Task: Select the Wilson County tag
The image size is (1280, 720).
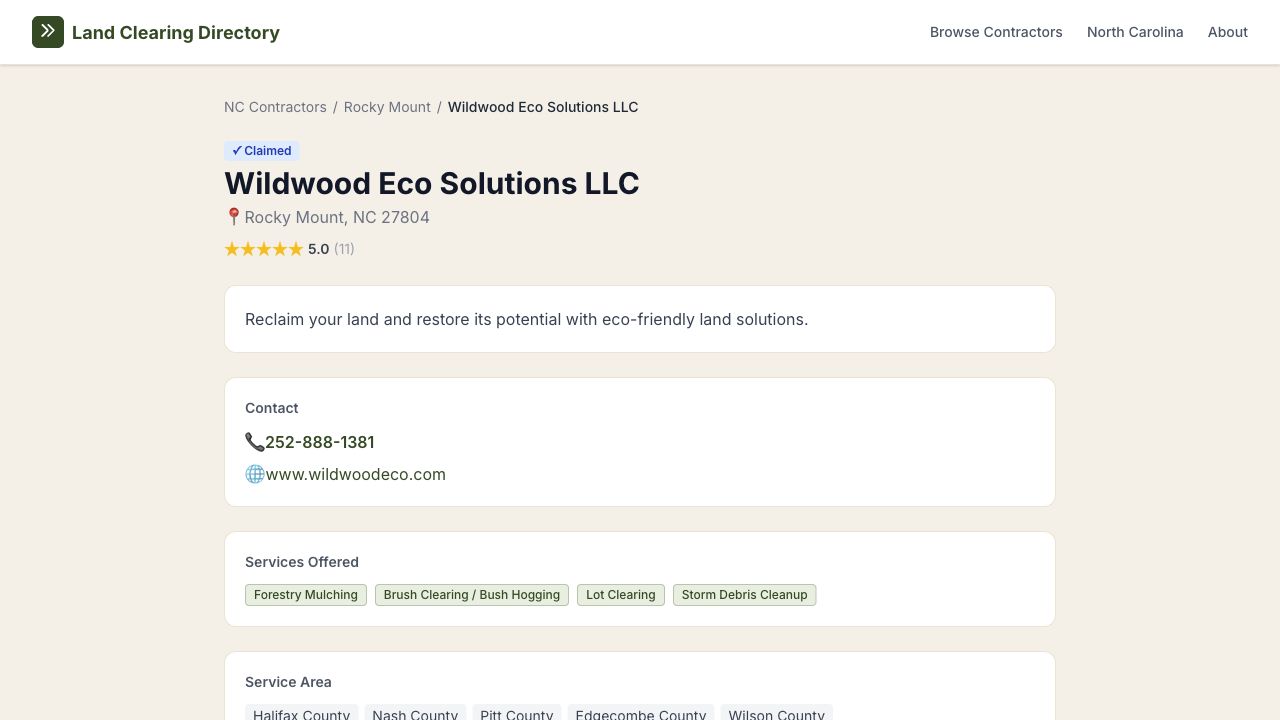Action: coord(777,713)
